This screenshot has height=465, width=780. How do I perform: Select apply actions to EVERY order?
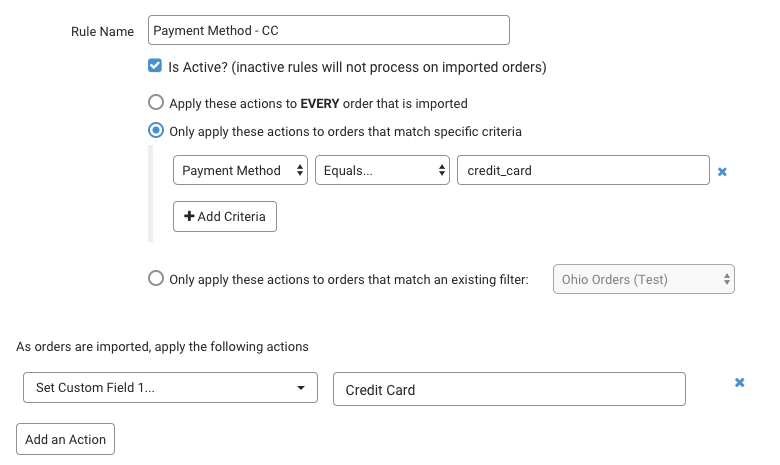click(x=155, y=102)
